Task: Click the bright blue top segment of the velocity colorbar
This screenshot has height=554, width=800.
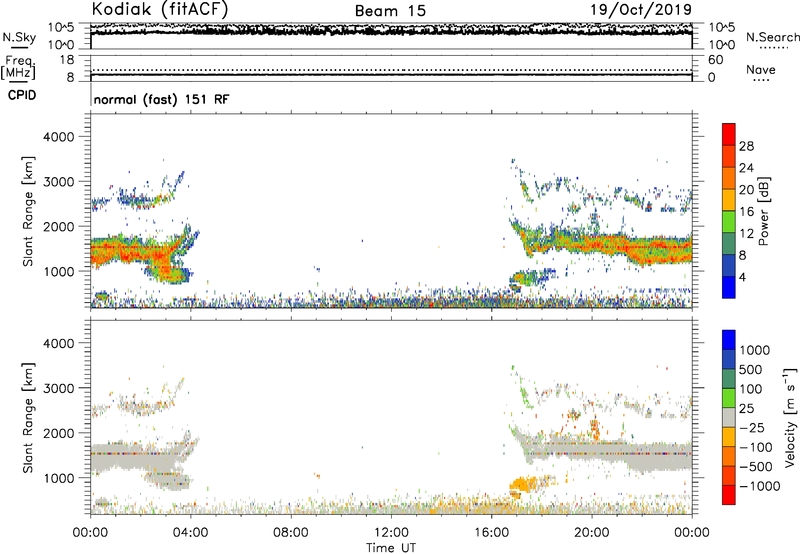Action: pos(729,340)
